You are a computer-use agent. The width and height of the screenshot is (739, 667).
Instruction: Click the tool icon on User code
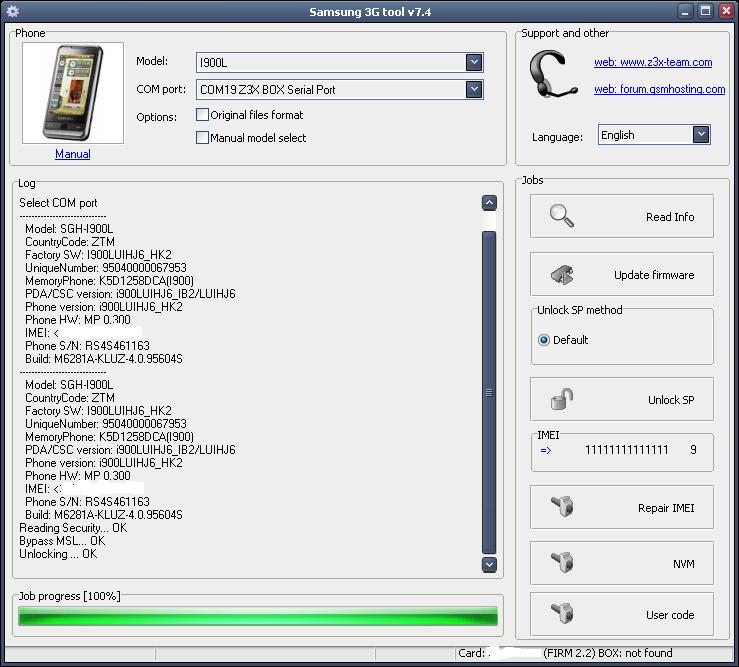click(562, 614)
